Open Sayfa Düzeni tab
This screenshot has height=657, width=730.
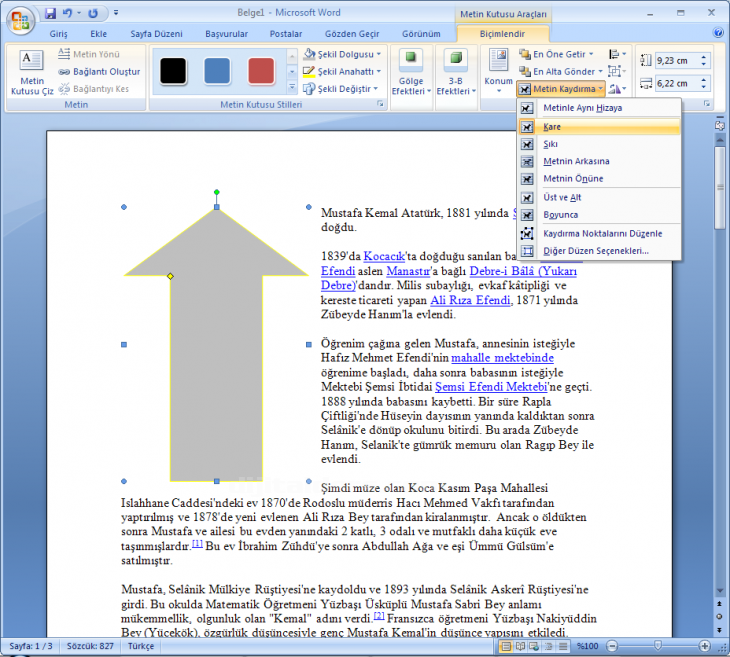coord(156,34)
